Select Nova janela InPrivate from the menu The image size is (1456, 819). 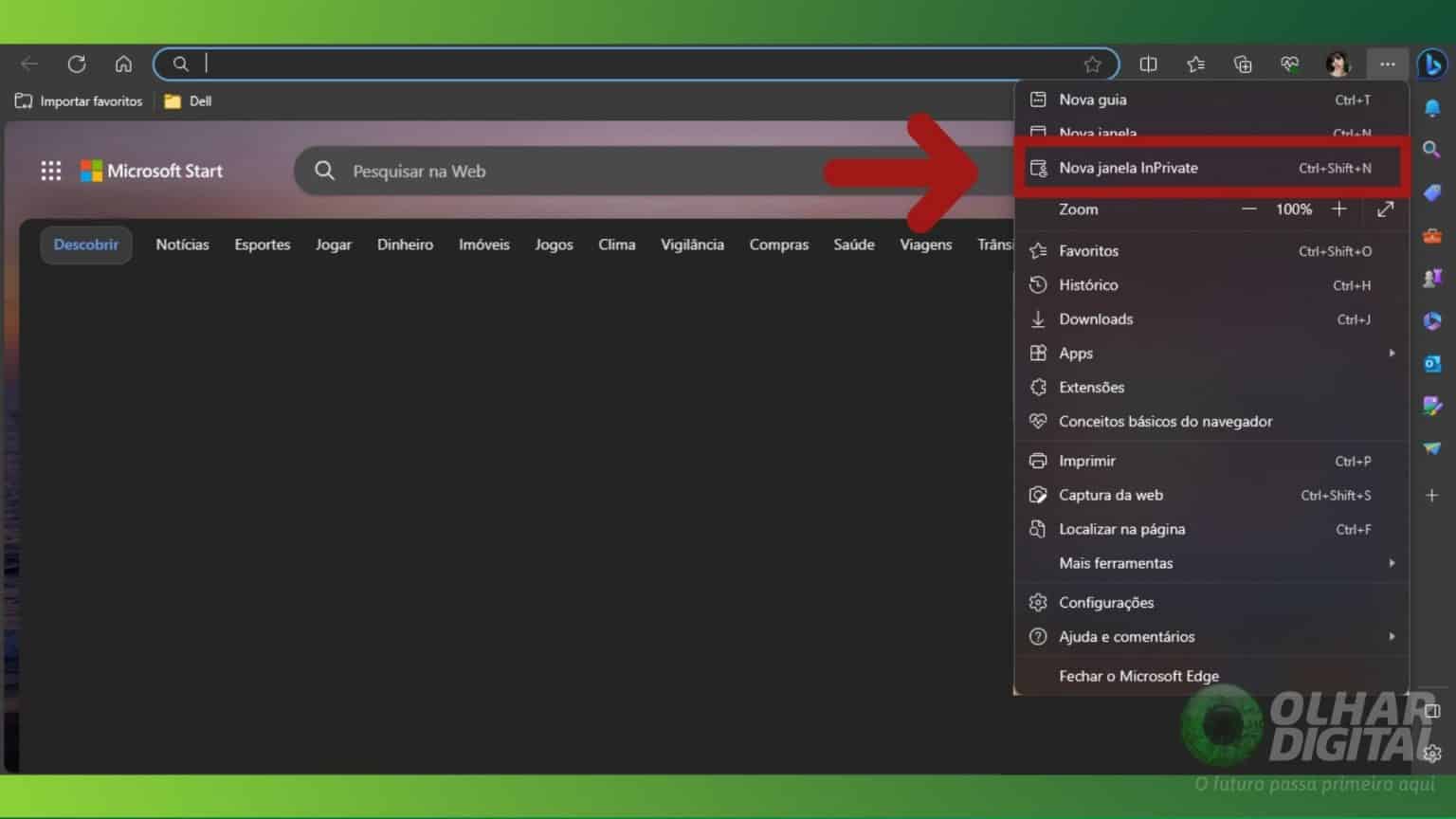pos(1128,167)
